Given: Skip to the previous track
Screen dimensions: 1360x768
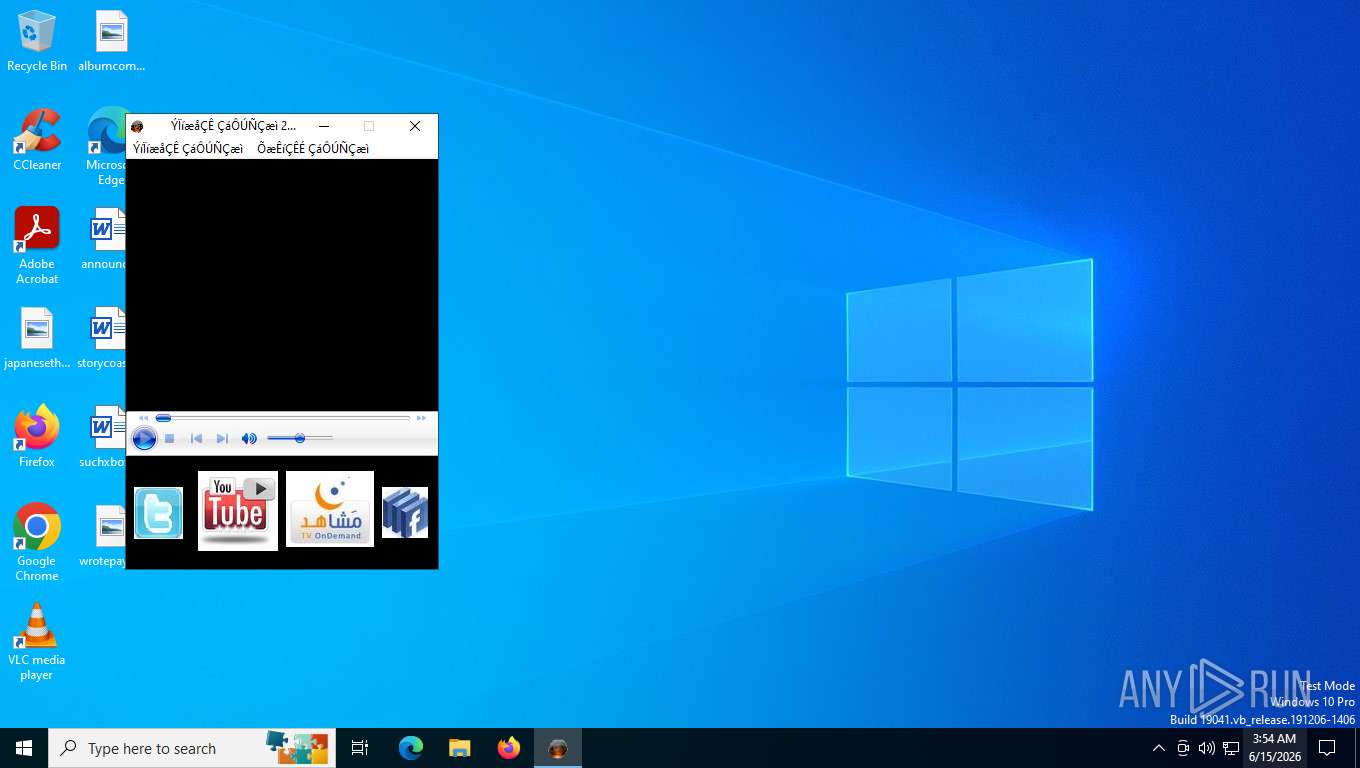Looking at the screenshot, I should coord(196,438).
